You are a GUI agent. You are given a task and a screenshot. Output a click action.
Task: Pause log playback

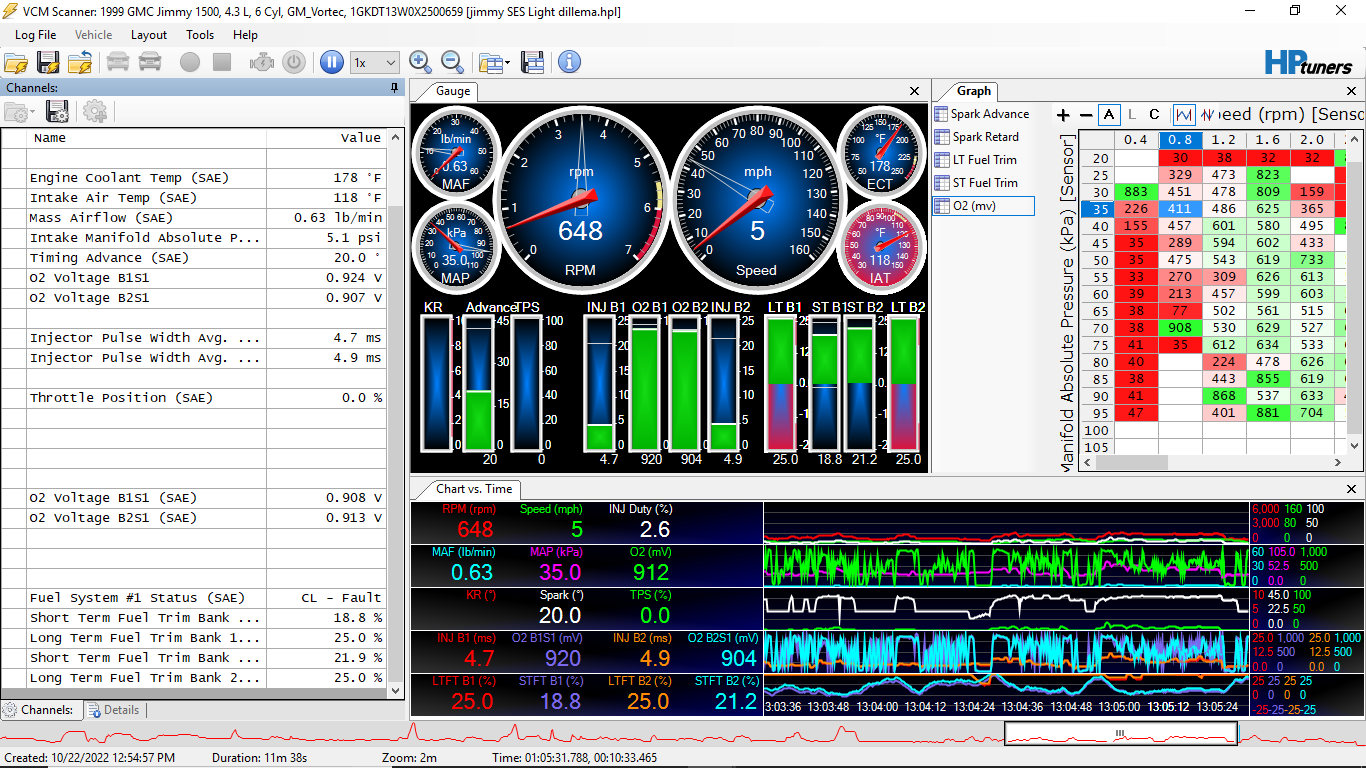332,63
